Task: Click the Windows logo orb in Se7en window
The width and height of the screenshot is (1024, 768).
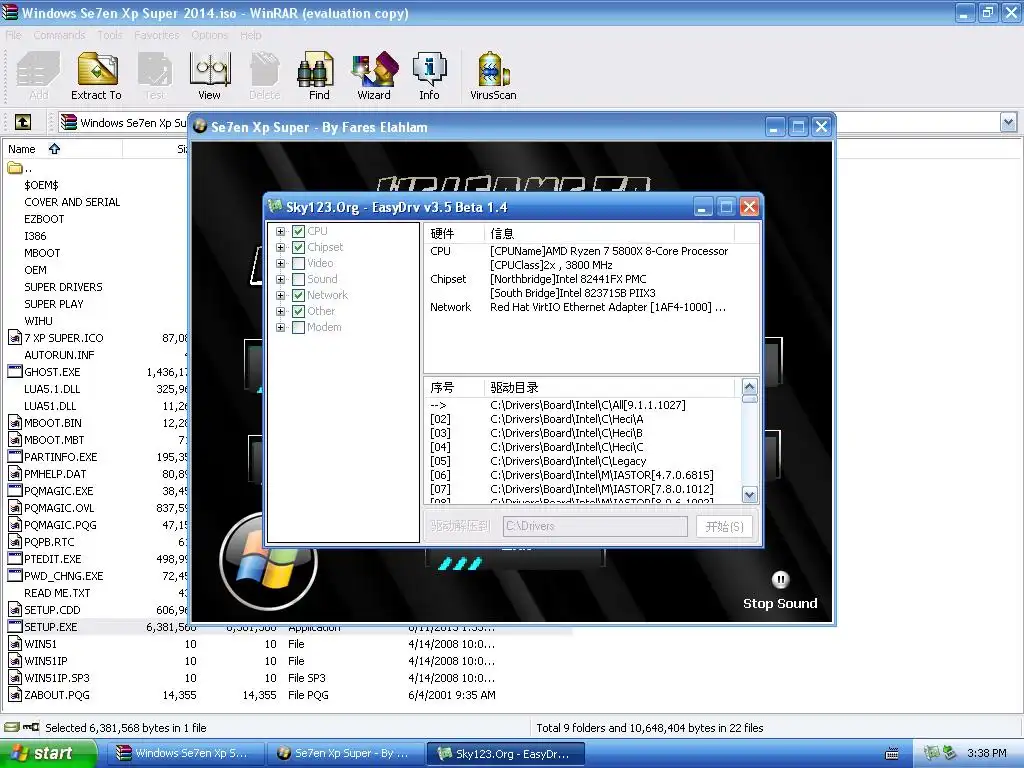Action: [x=268, y=563]
